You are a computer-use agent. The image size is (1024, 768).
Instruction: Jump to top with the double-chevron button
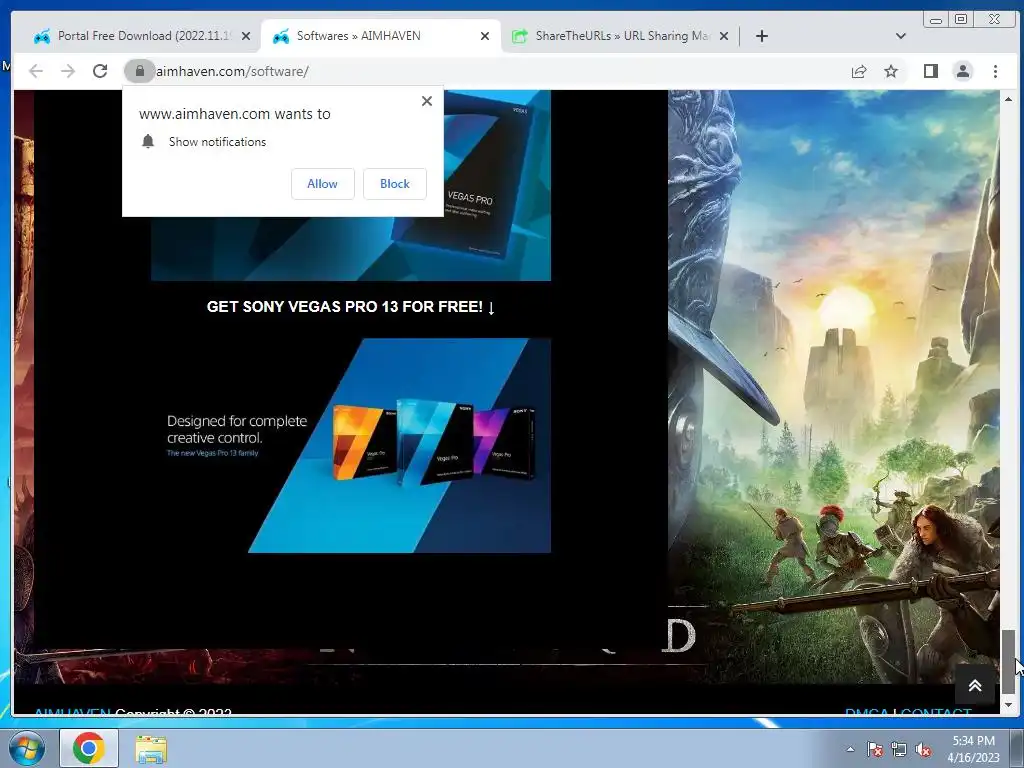pyautogui.click(x=975, y=685)
